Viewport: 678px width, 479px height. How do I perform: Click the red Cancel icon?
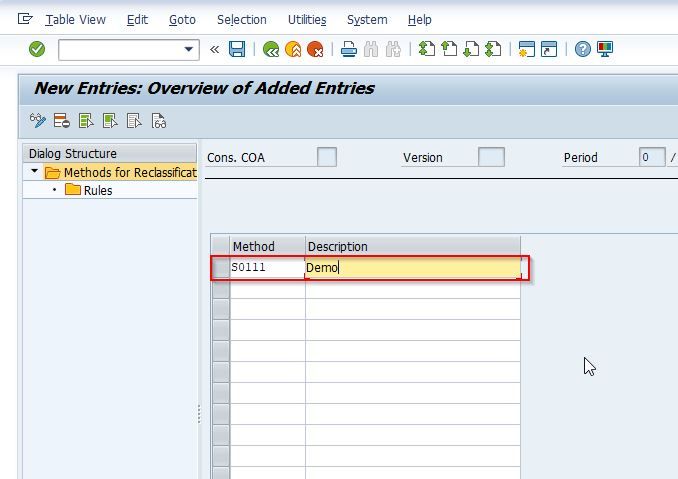point(315,49)
